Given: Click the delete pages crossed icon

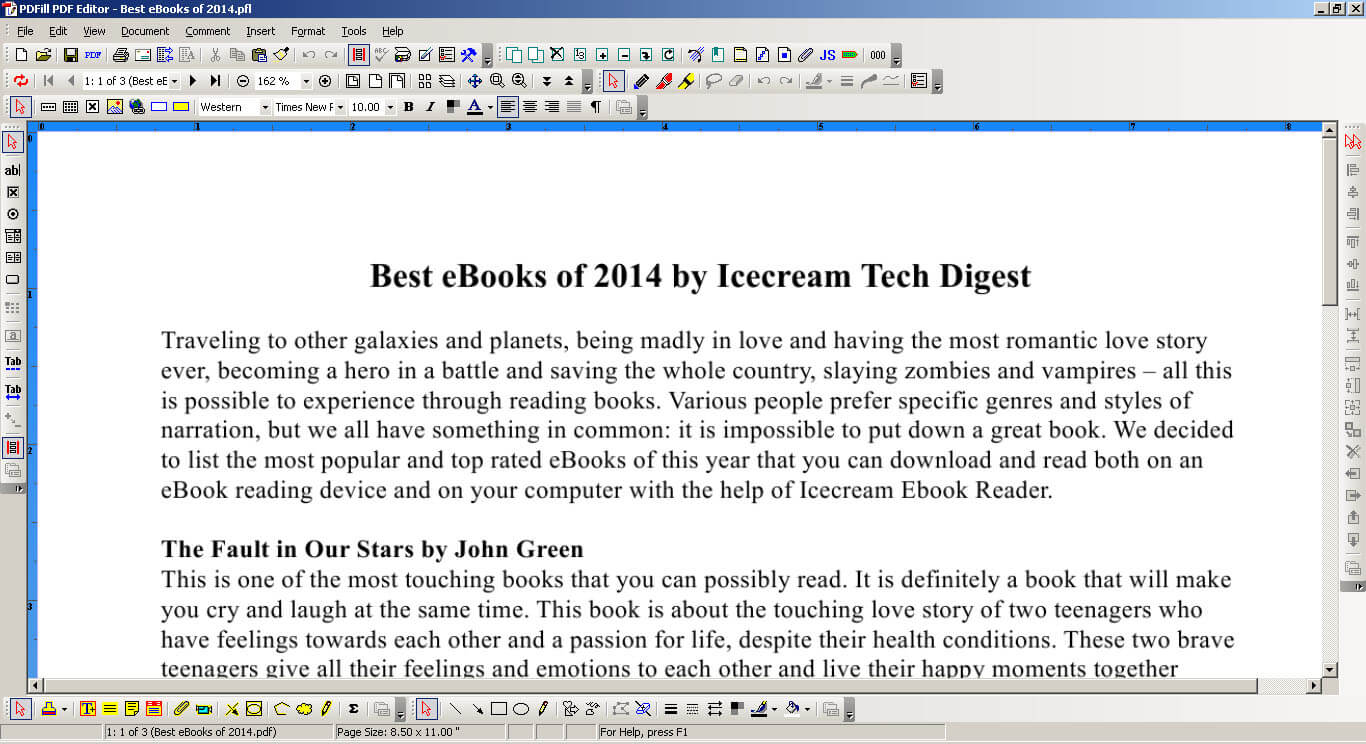Looking at the screenshot, I should [x=557, y=55].
